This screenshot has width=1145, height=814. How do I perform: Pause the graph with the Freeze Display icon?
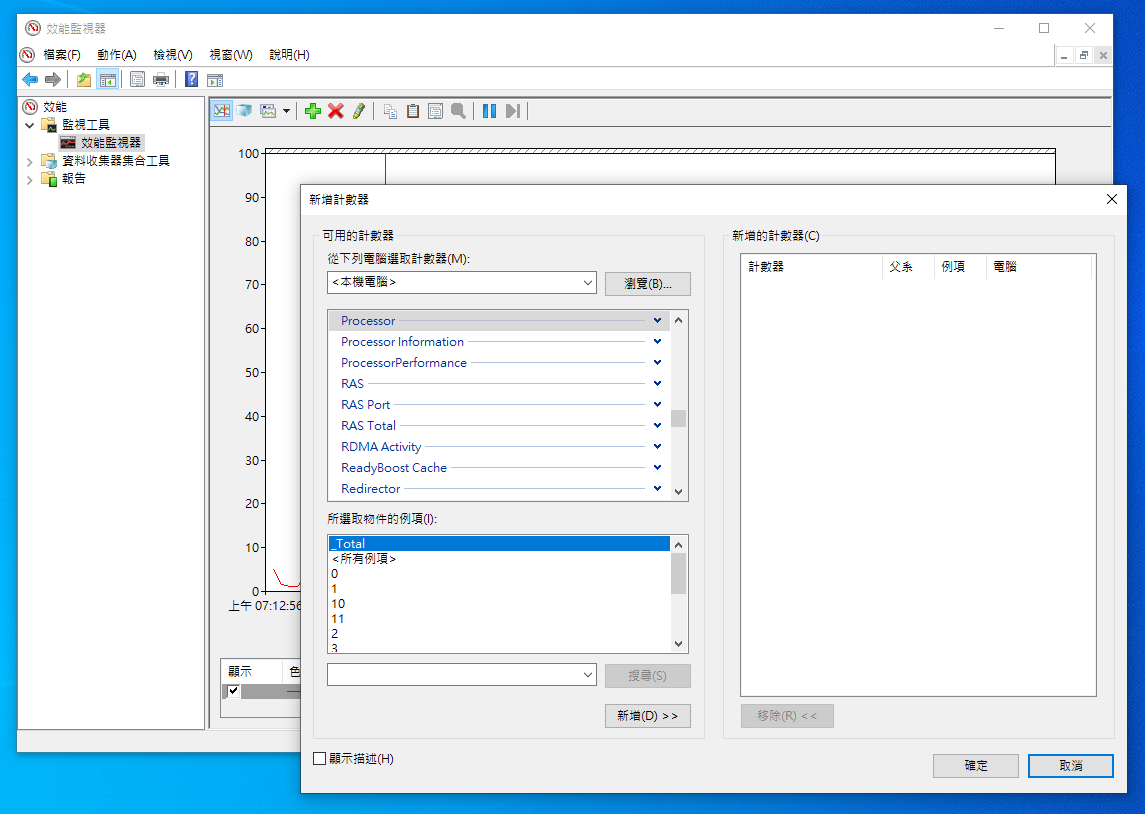click(x=489, y=111)
